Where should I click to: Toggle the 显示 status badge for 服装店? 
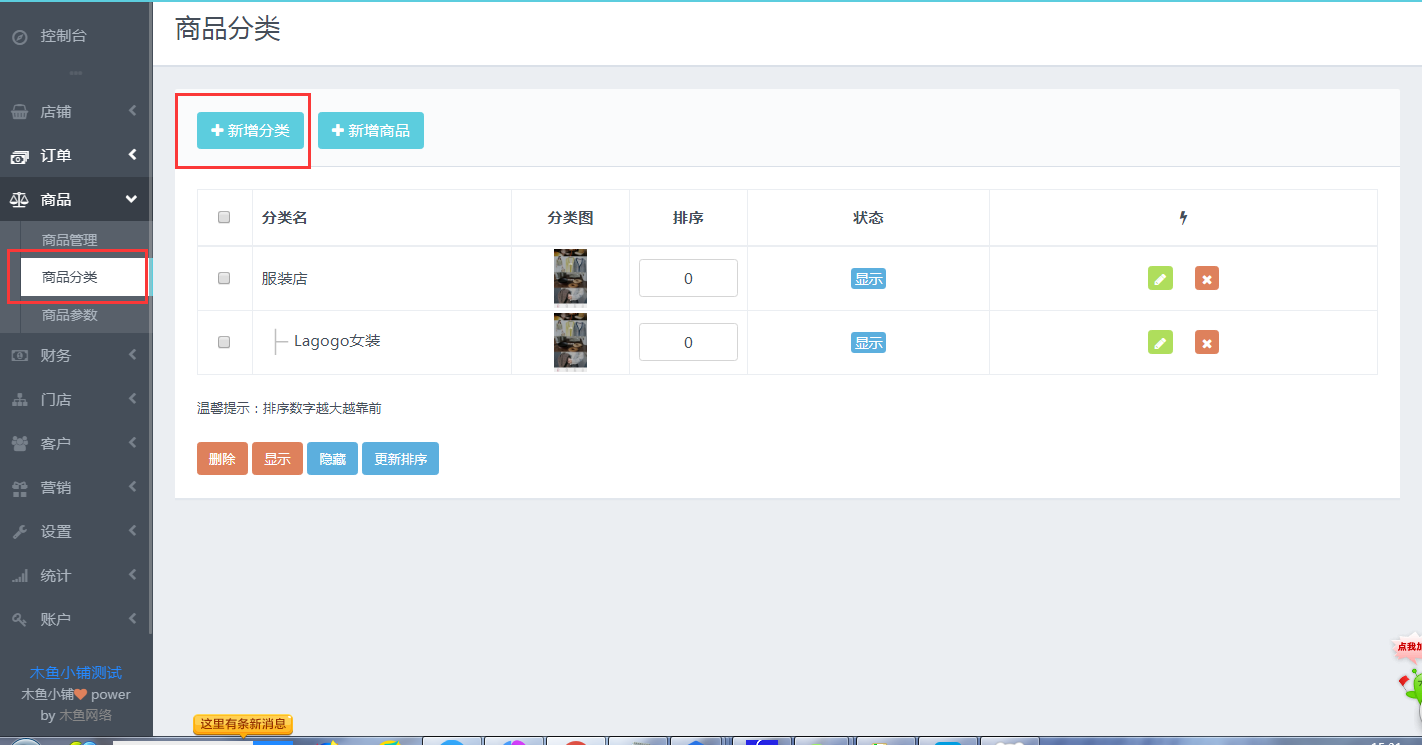[868, 279]
